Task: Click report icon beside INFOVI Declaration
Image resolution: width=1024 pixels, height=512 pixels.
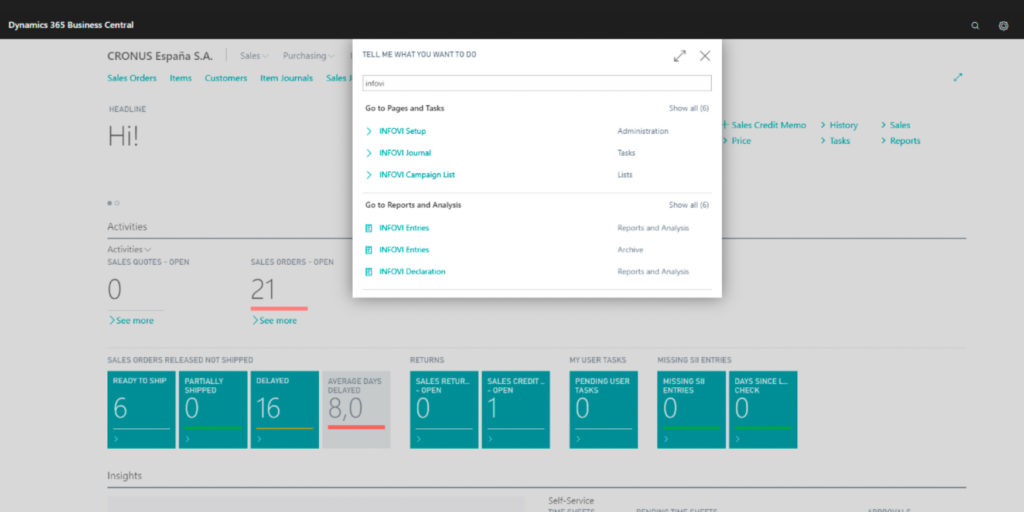Action: tap(369, 272)
